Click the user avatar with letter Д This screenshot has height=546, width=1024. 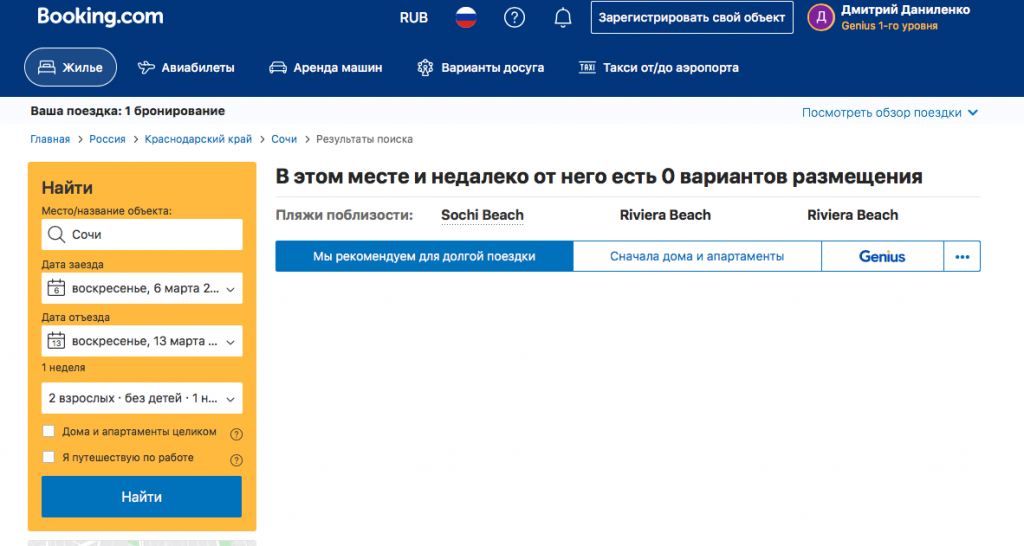pos(820,17)
